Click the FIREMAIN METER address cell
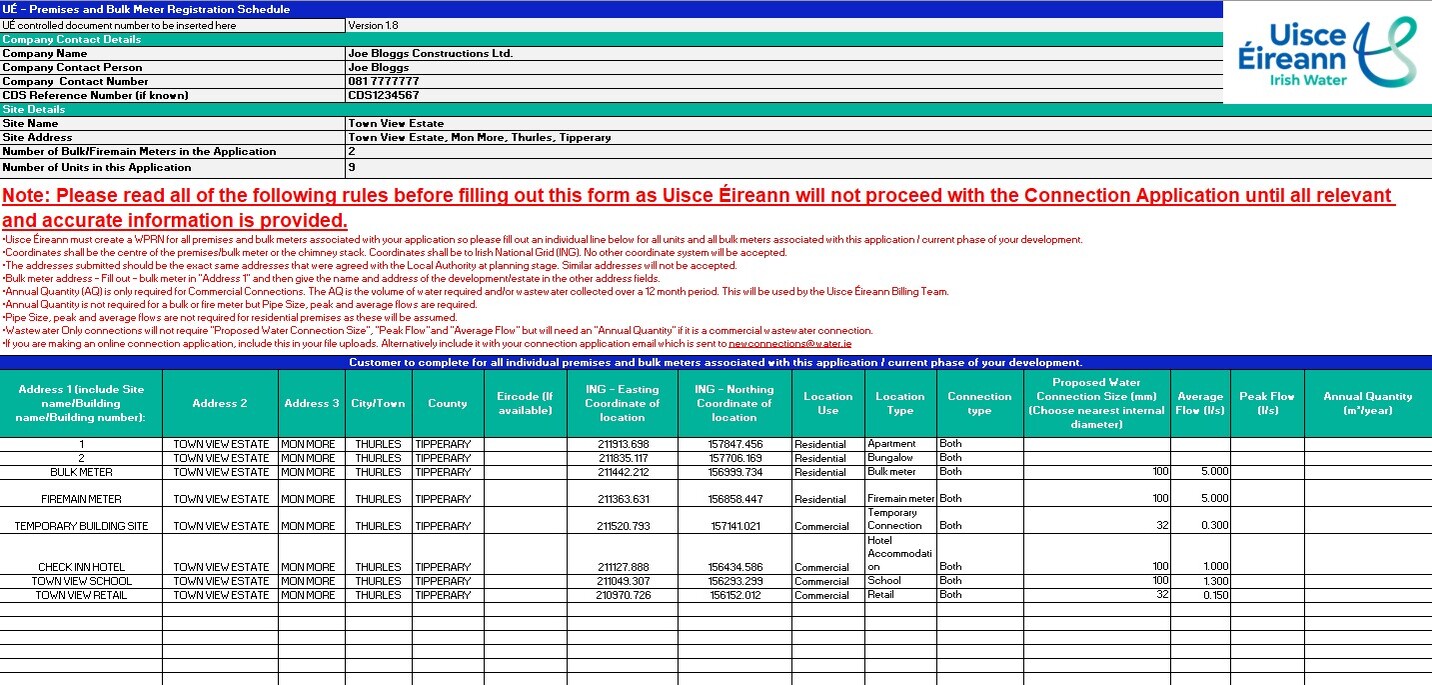This screenshot has height=685, width=1432. 81,499
